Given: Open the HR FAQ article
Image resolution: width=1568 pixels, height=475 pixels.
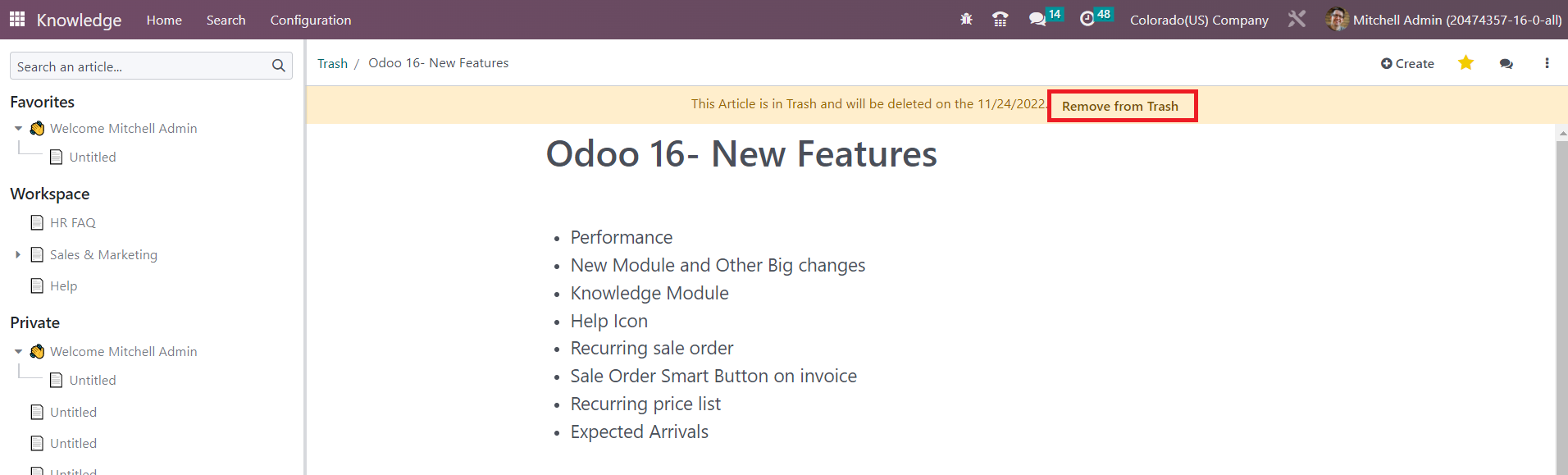Looking at the screenshot, I should coord(72,222).
